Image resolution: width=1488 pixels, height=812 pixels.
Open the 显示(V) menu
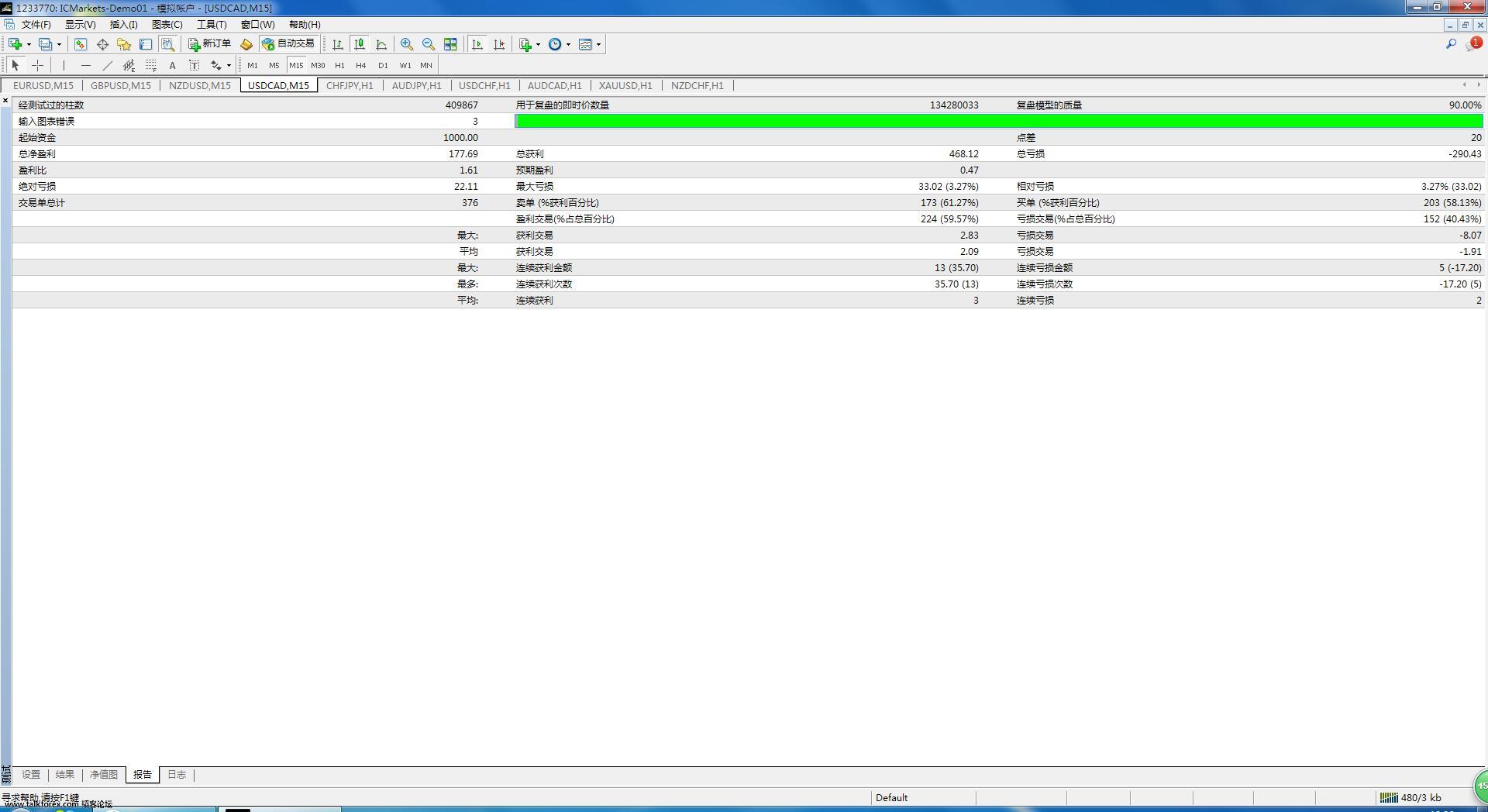[80, 25]
